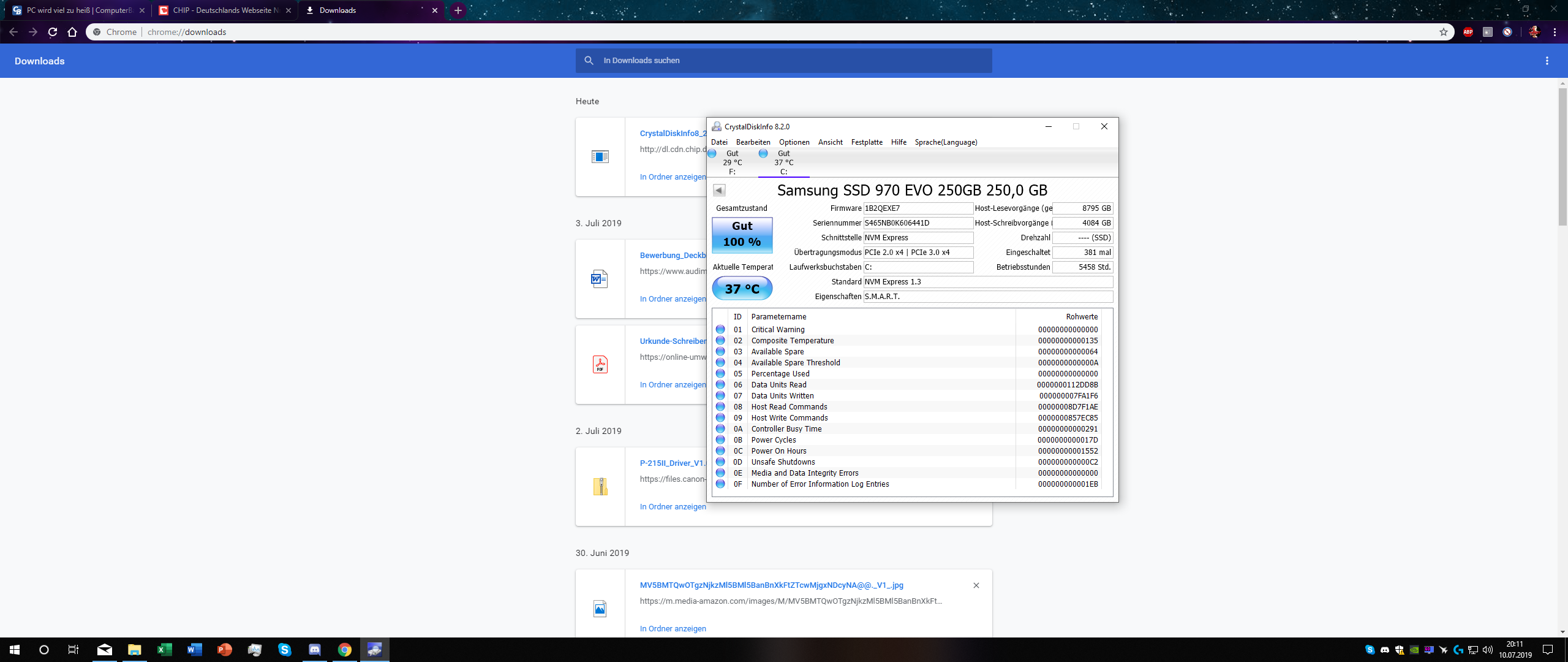Image resolution: width=1568 pixels, height=662 pixels.
Task: Open the Ansicht menu
Action: (830, 142)
